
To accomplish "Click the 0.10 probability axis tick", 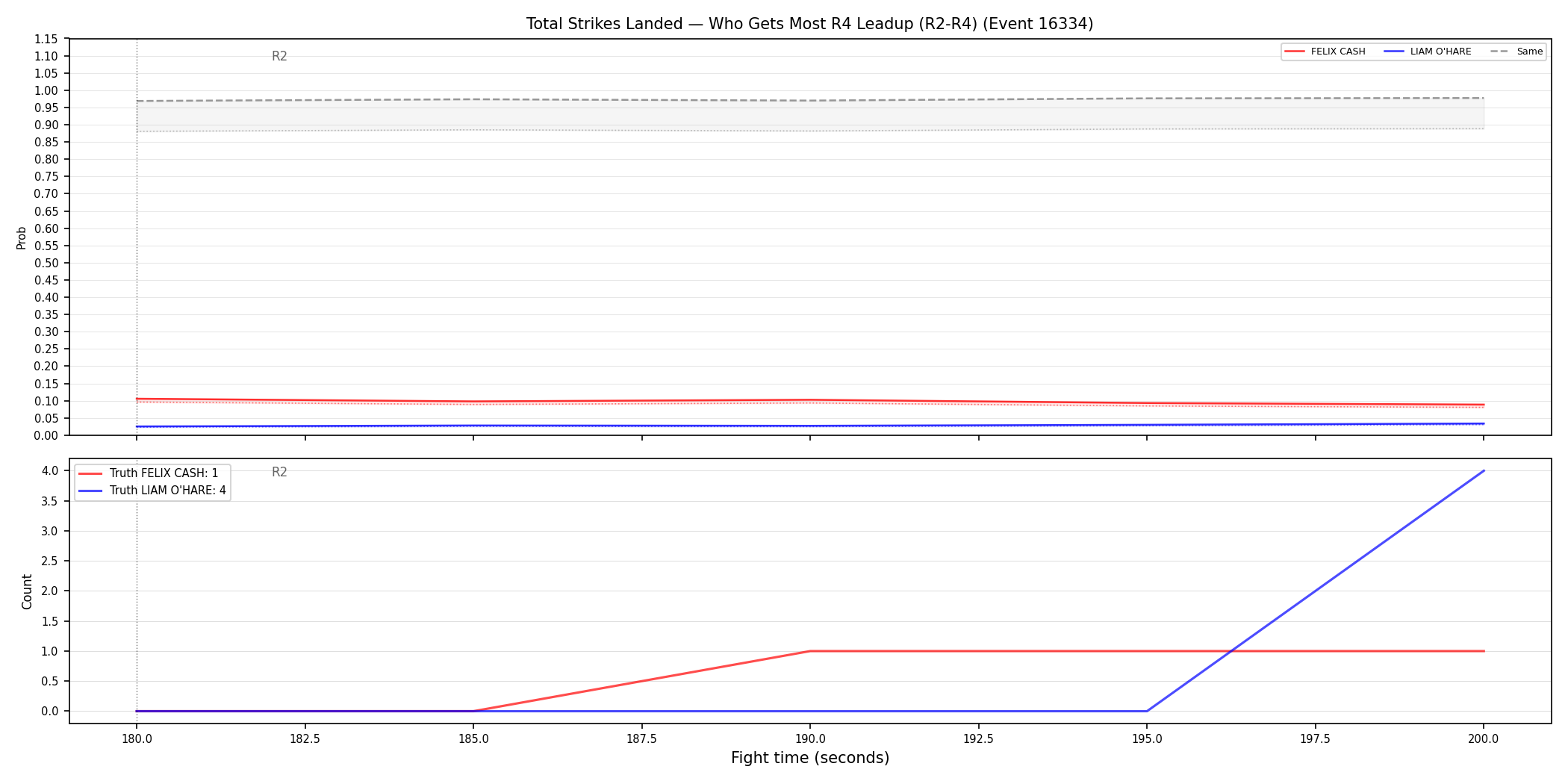I will coord(46,401).
